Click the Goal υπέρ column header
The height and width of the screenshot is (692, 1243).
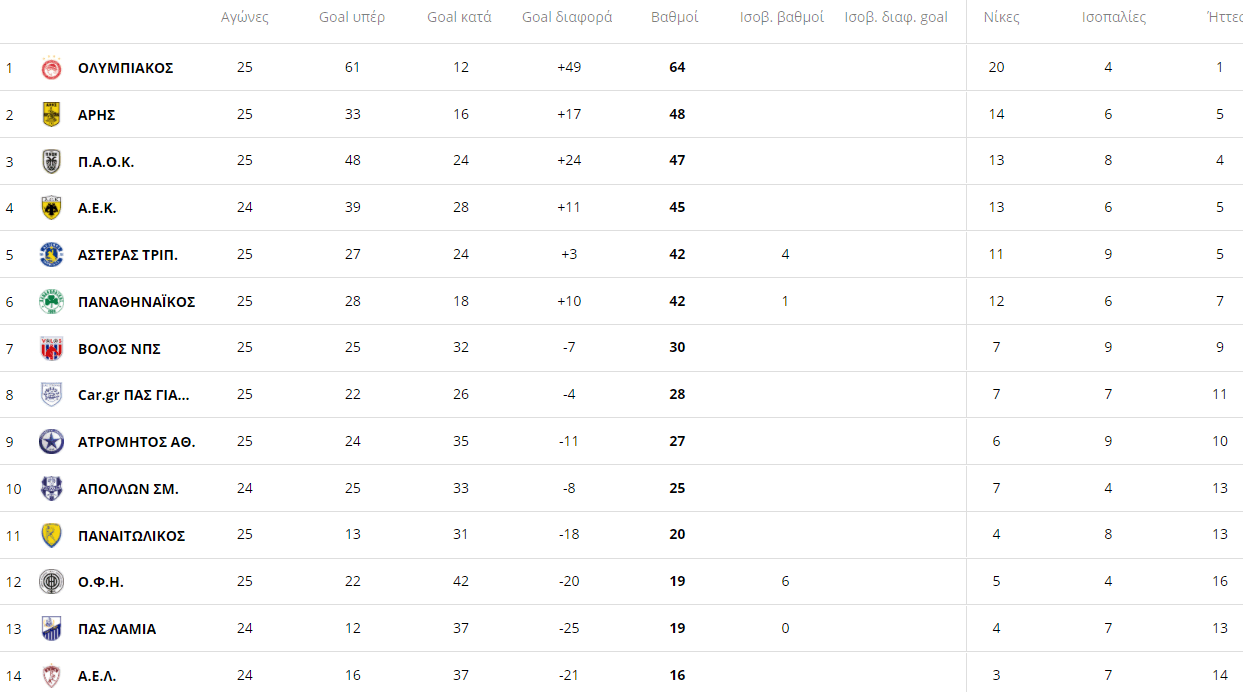[x=352, y=17]
